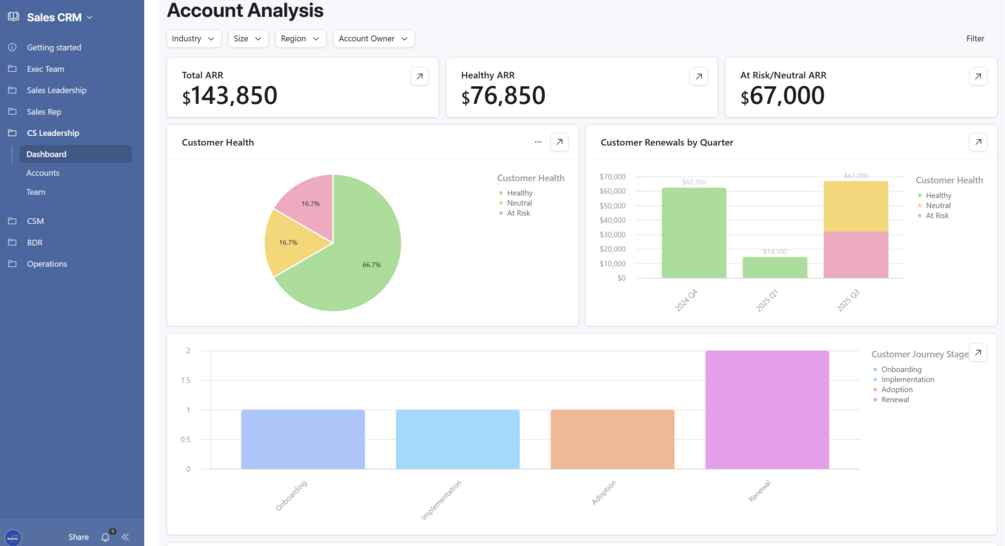Open the Size filter dropdown
The width and height of the screenshot is (1005, 546).
coord(248,38)
